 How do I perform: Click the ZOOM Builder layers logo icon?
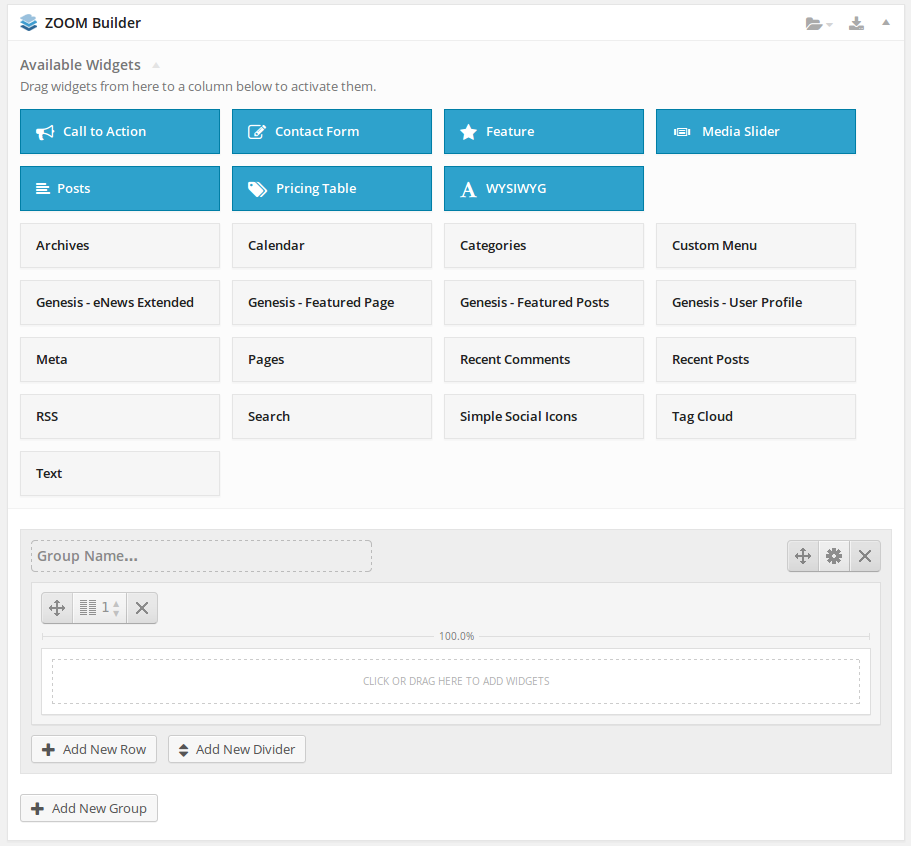tap(28, 23)
